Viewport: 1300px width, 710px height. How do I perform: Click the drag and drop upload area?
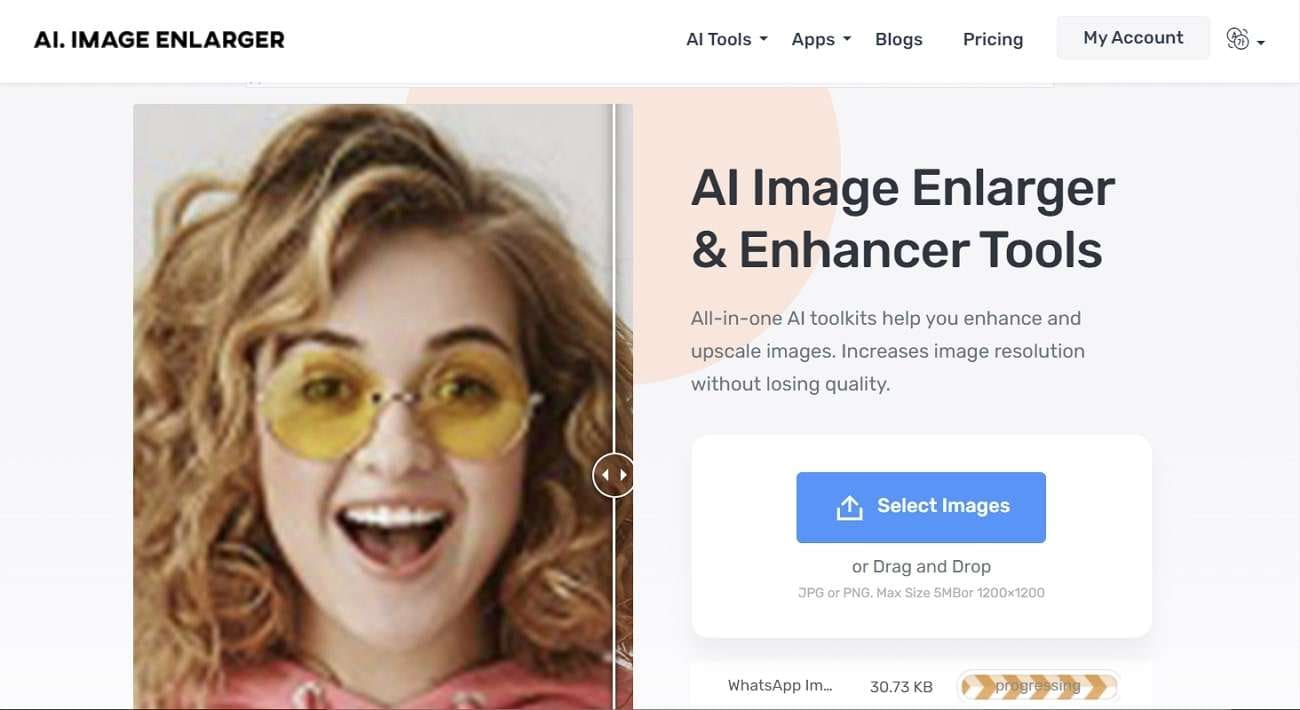coord(921,566)
